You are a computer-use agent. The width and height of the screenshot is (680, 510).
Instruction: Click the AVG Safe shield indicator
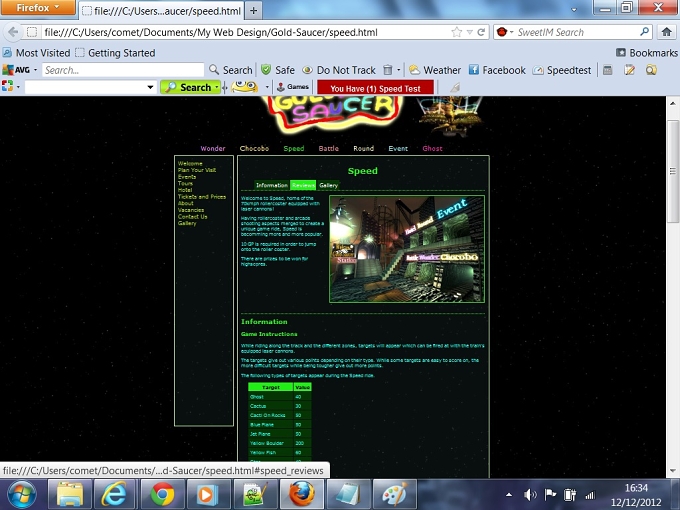coord(278,70)
